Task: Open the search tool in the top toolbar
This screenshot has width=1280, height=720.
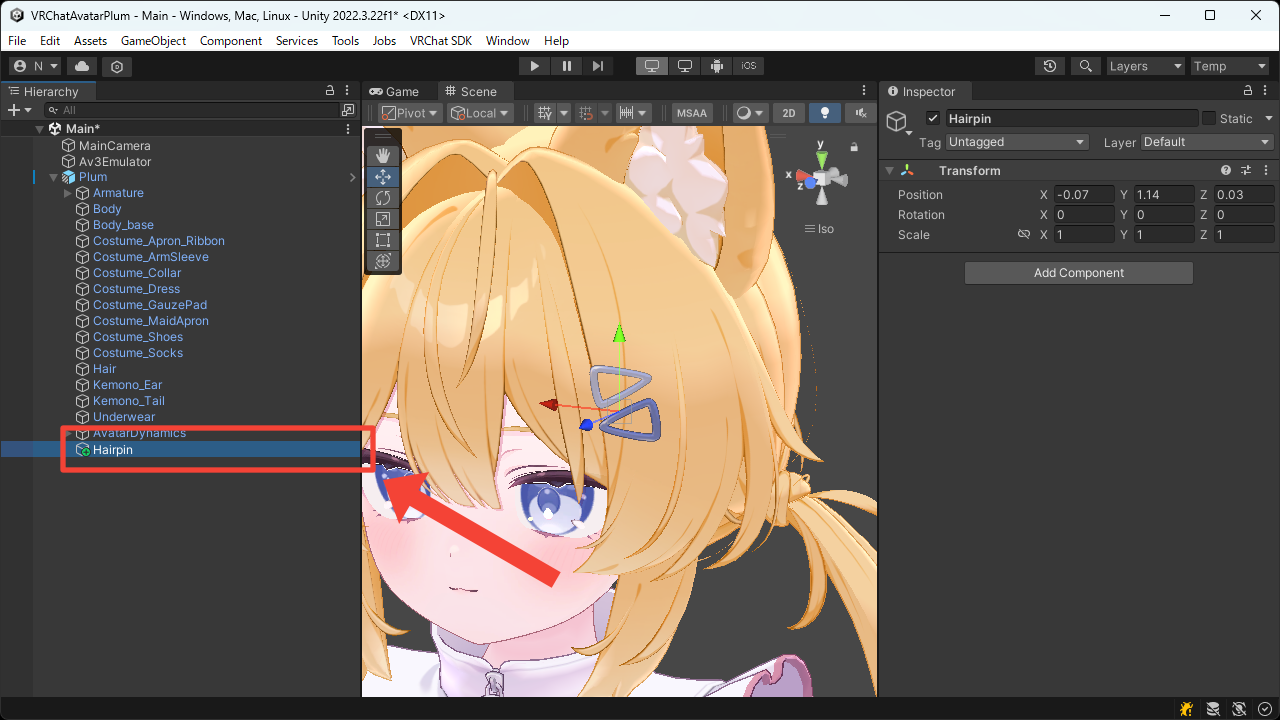Action: pyautogui.click(x=1086, y=66)
